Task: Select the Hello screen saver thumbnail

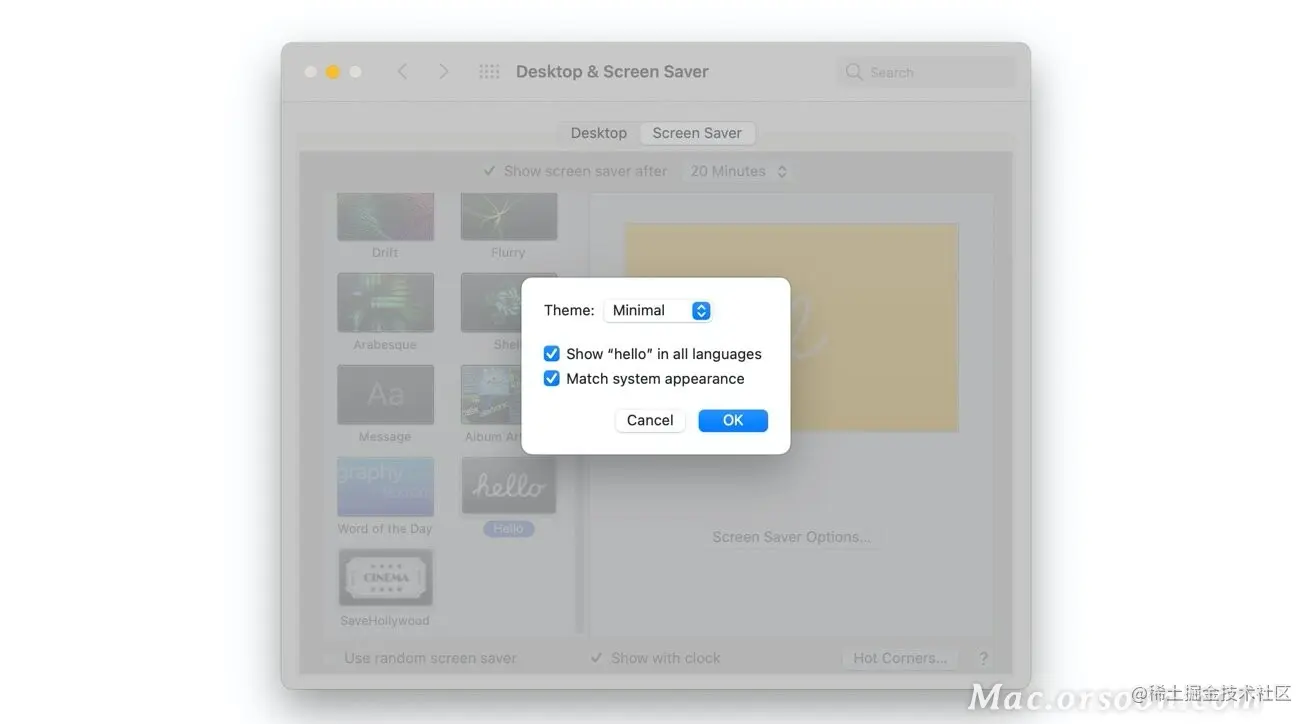Action: point(508,486)
